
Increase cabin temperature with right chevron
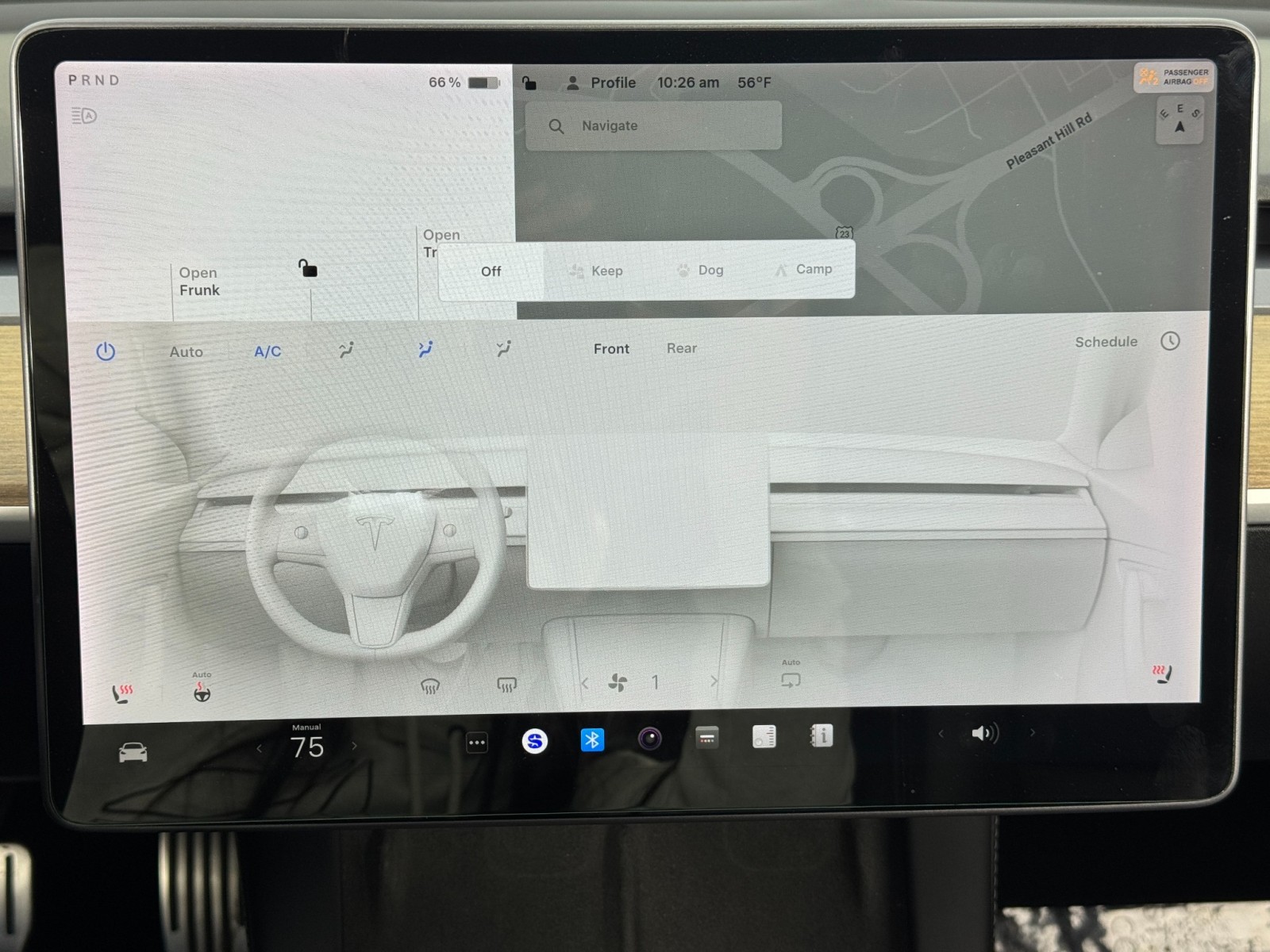354,746
